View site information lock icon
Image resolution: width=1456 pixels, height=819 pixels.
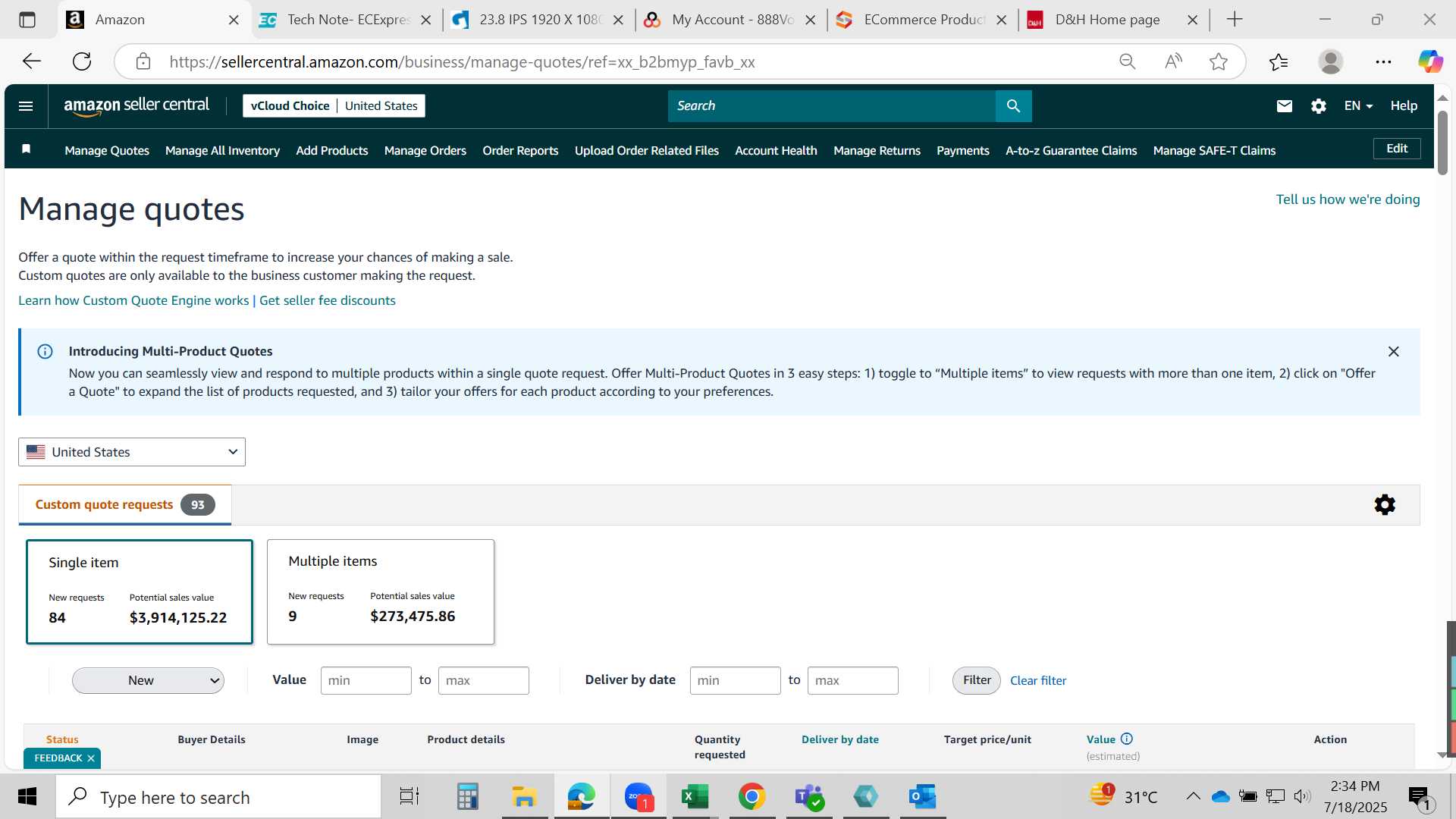143,62
